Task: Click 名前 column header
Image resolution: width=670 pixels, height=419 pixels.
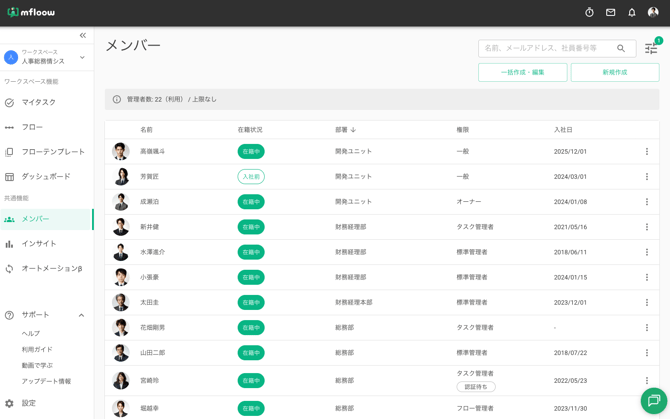Action: (x=147, y=130)
